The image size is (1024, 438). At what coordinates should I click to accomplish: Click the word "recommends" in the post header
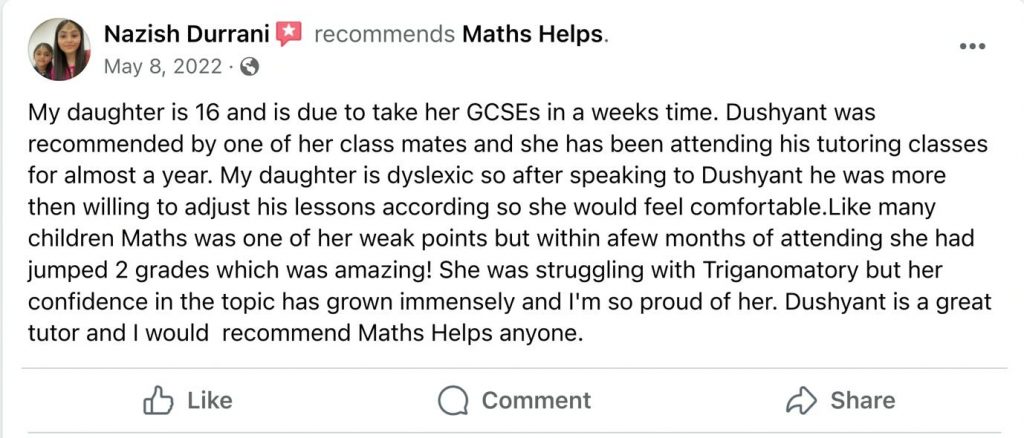tap(384, 34)
